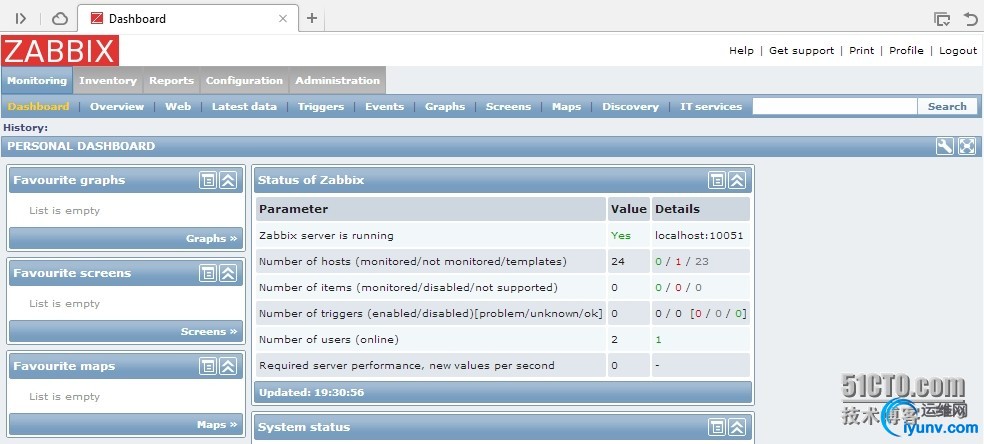Click the cloud sync icon in browser
Screen dimensions: 984x444
[x=60, y=19]
